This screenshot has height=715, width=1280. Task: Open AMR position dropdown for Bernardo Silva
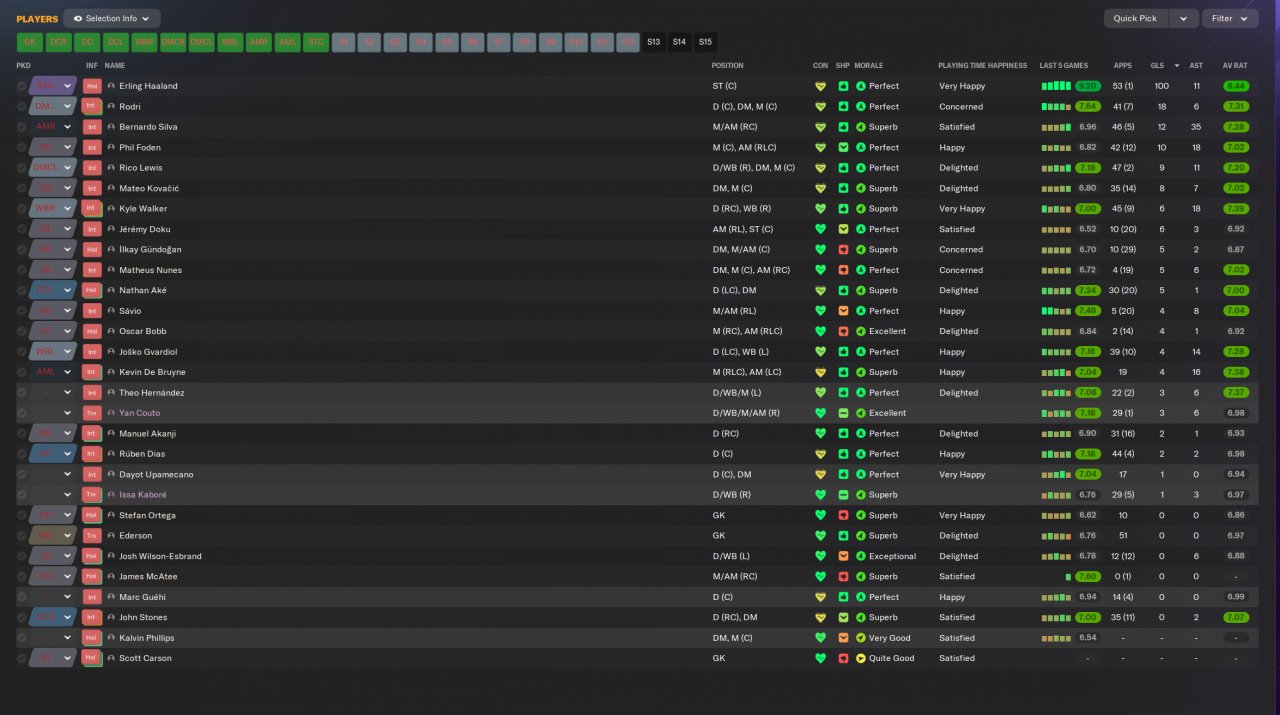pyautogui.click(x=53, y=127)
